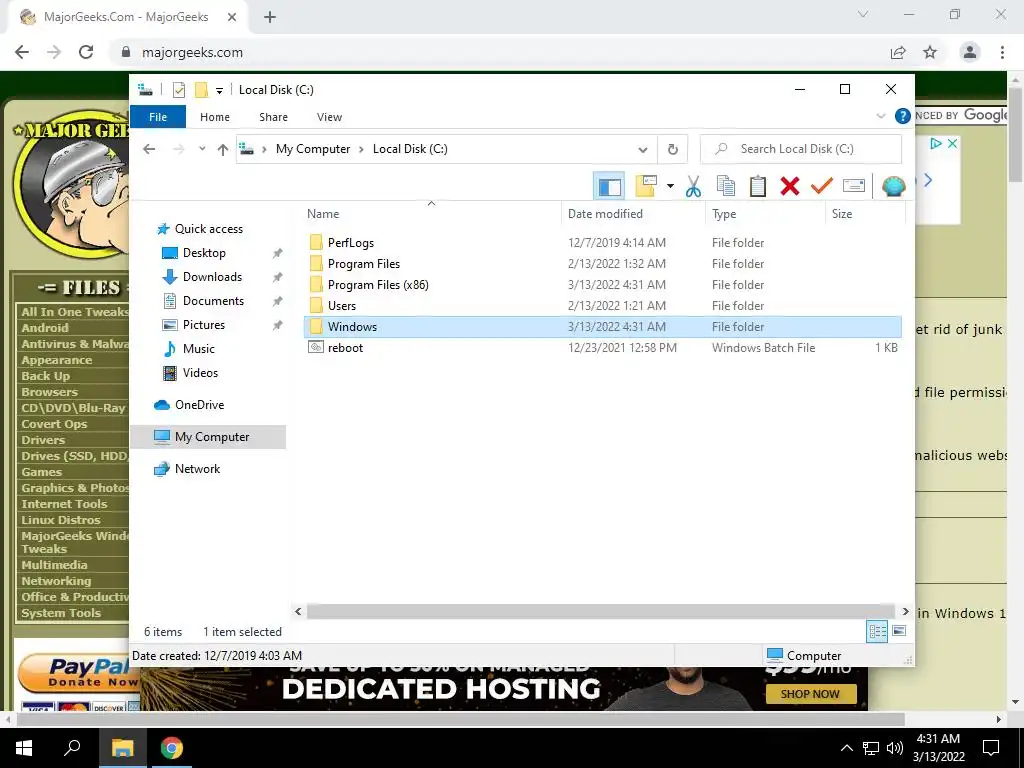
Task: Click the Copy icon in toolbar
Action: [726, 186]
